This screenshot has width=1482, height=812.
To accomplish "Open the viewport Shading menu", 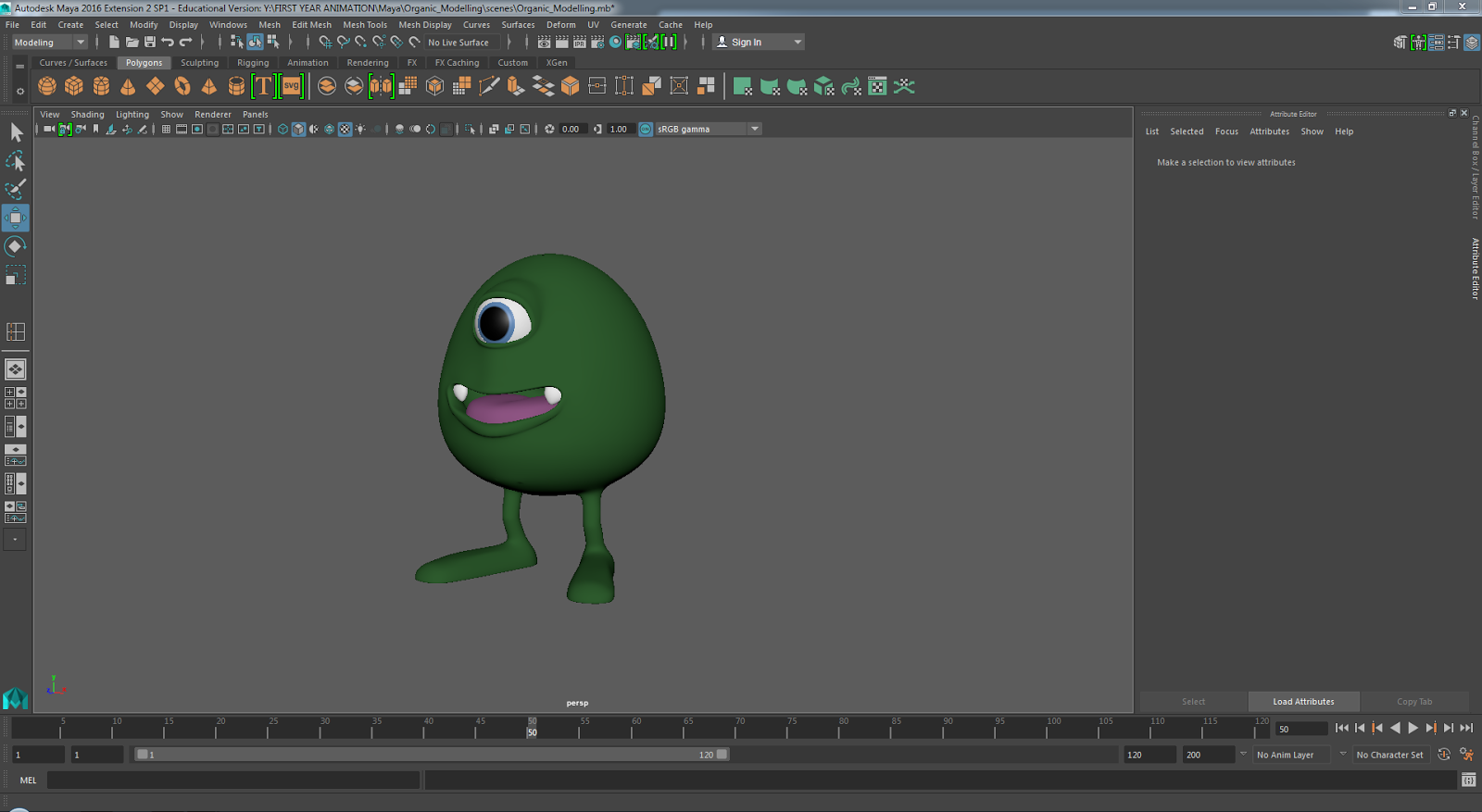I will coord(87,115).
